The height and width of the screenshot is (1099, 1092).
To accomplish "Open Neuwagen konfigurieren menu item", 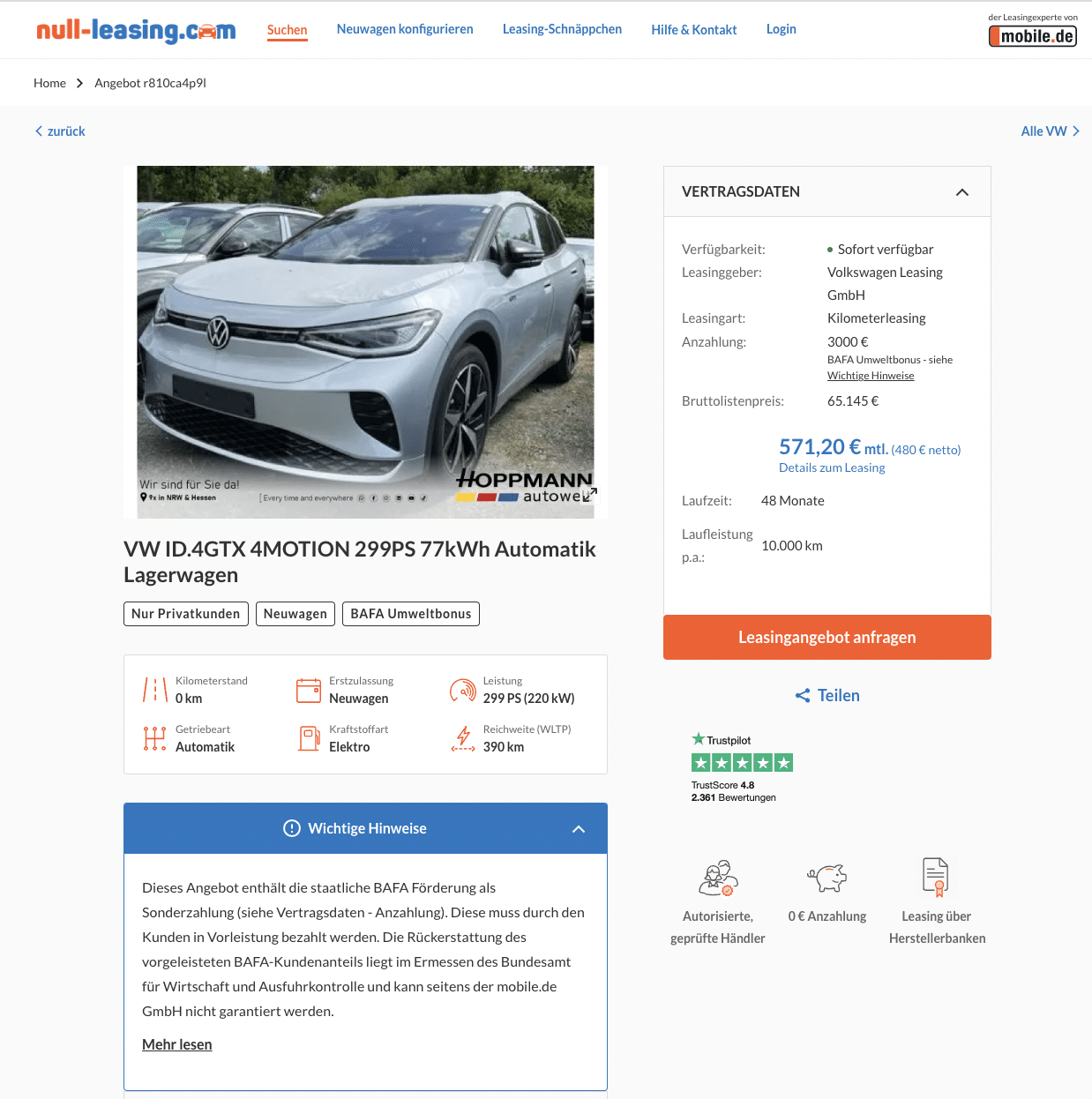I will click(405, 29).
